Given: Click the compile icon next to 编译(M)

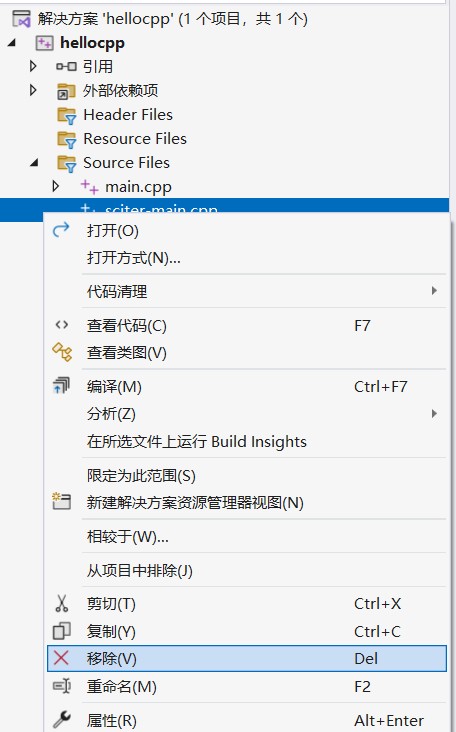Looking at the screenshot, I should pyautogui.click(x=61, y=386).
